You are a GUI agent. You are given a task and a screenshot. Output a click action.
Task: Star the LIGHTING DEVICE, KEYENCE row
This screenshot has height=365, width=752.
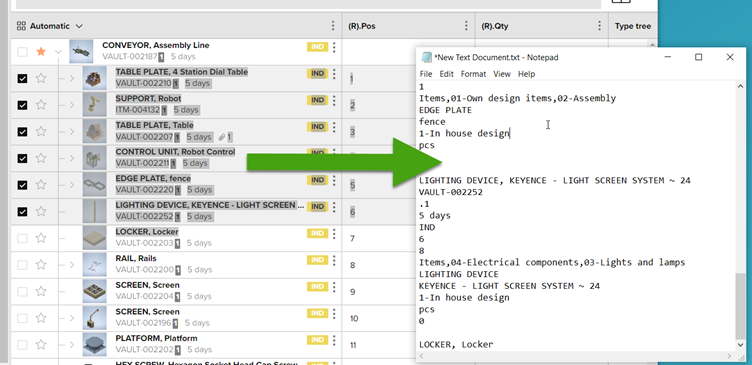pos(41,212)
